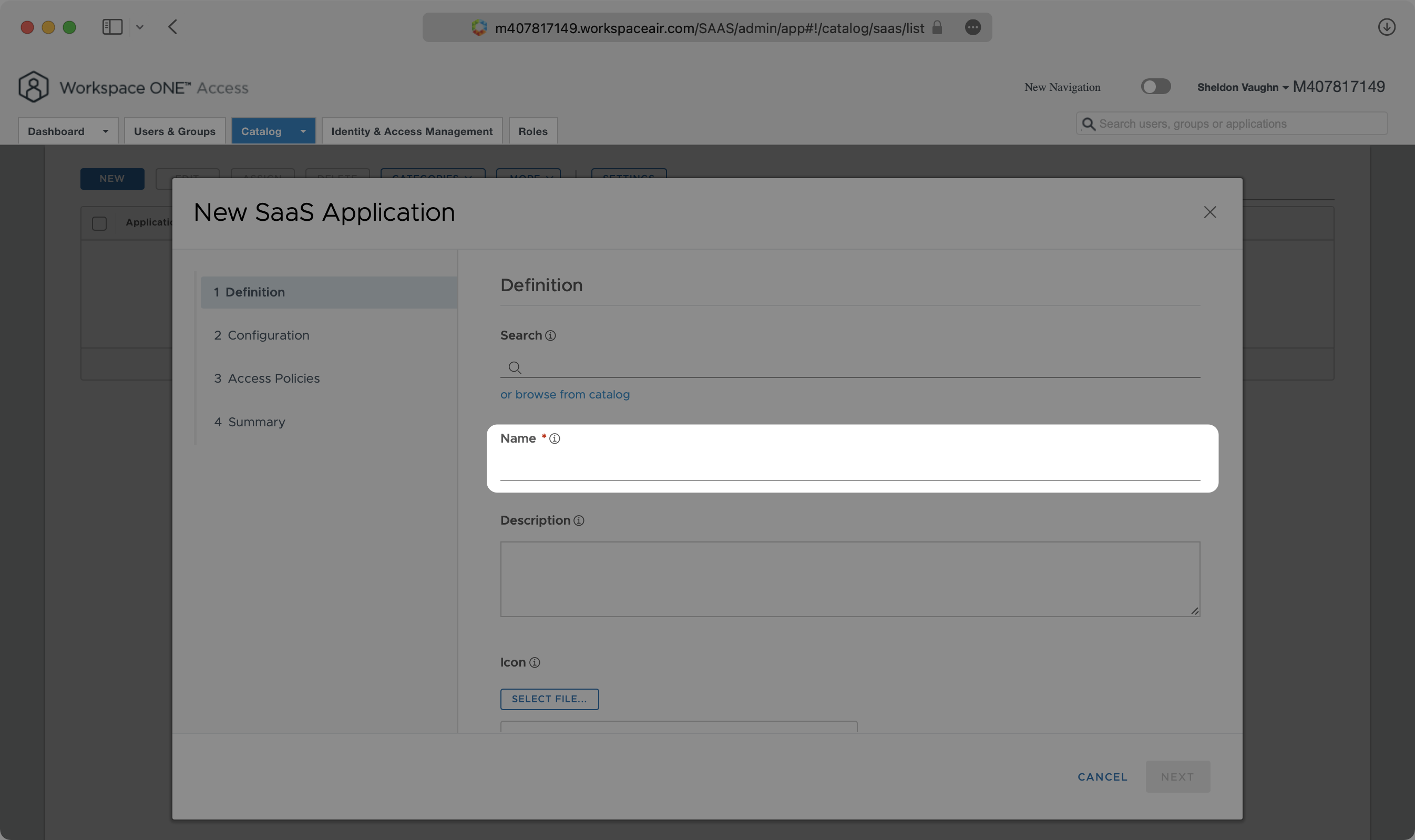Click the Name field info icon
This screenshot has height=840, width=1415.
click(554, 438)
